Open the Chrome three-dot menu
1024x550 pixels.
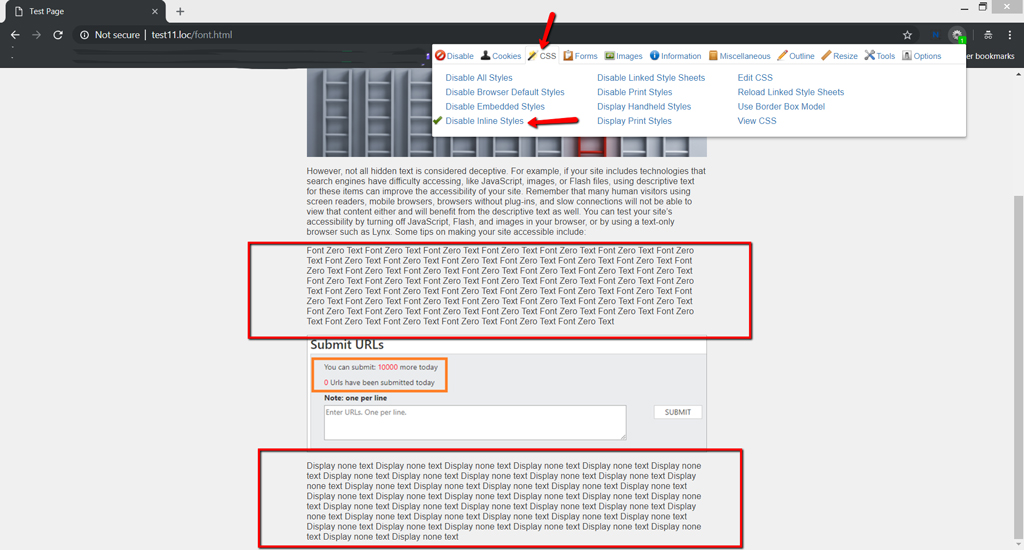1010,35
